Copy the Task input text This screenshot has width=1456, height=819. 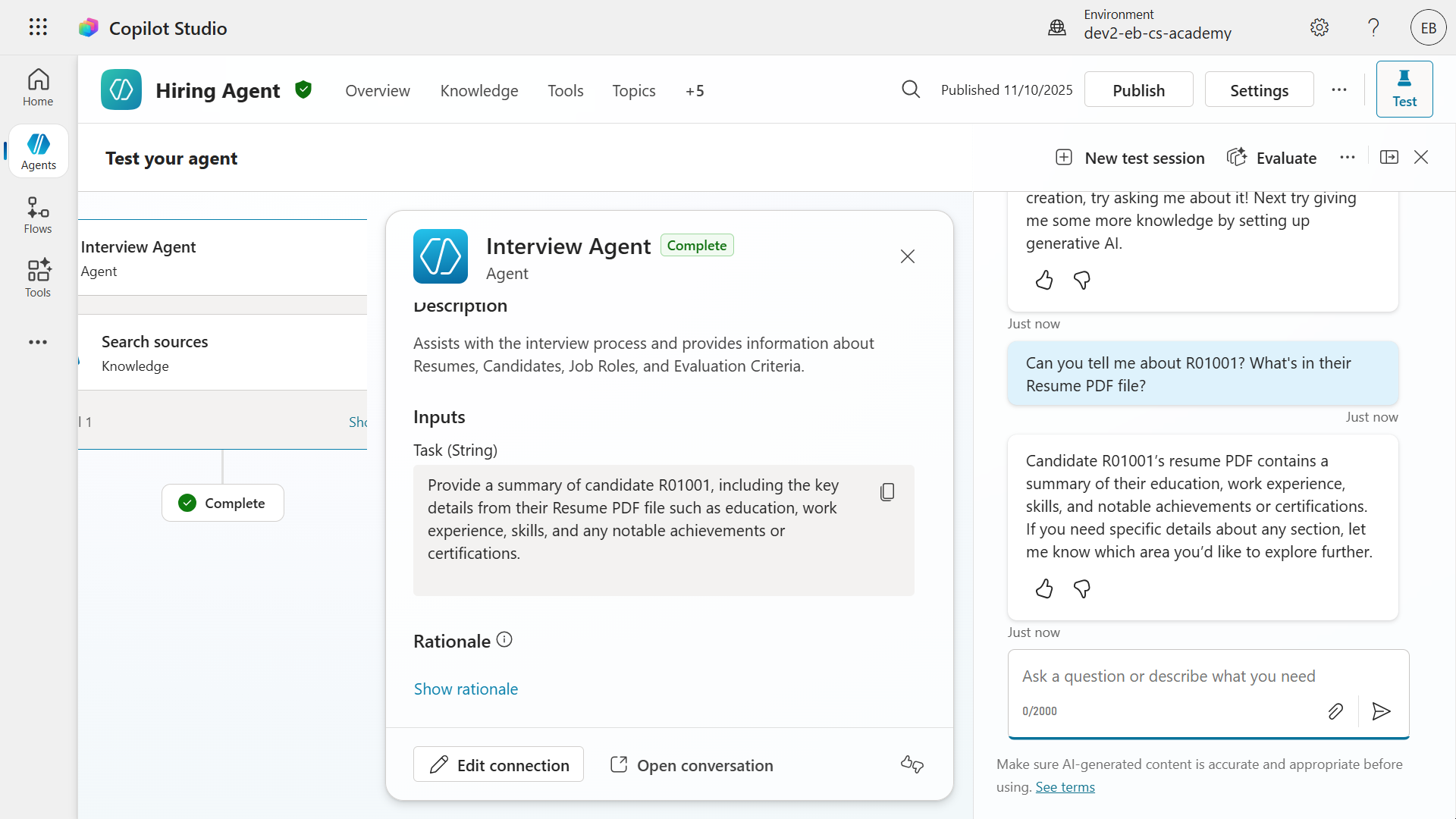887,492
